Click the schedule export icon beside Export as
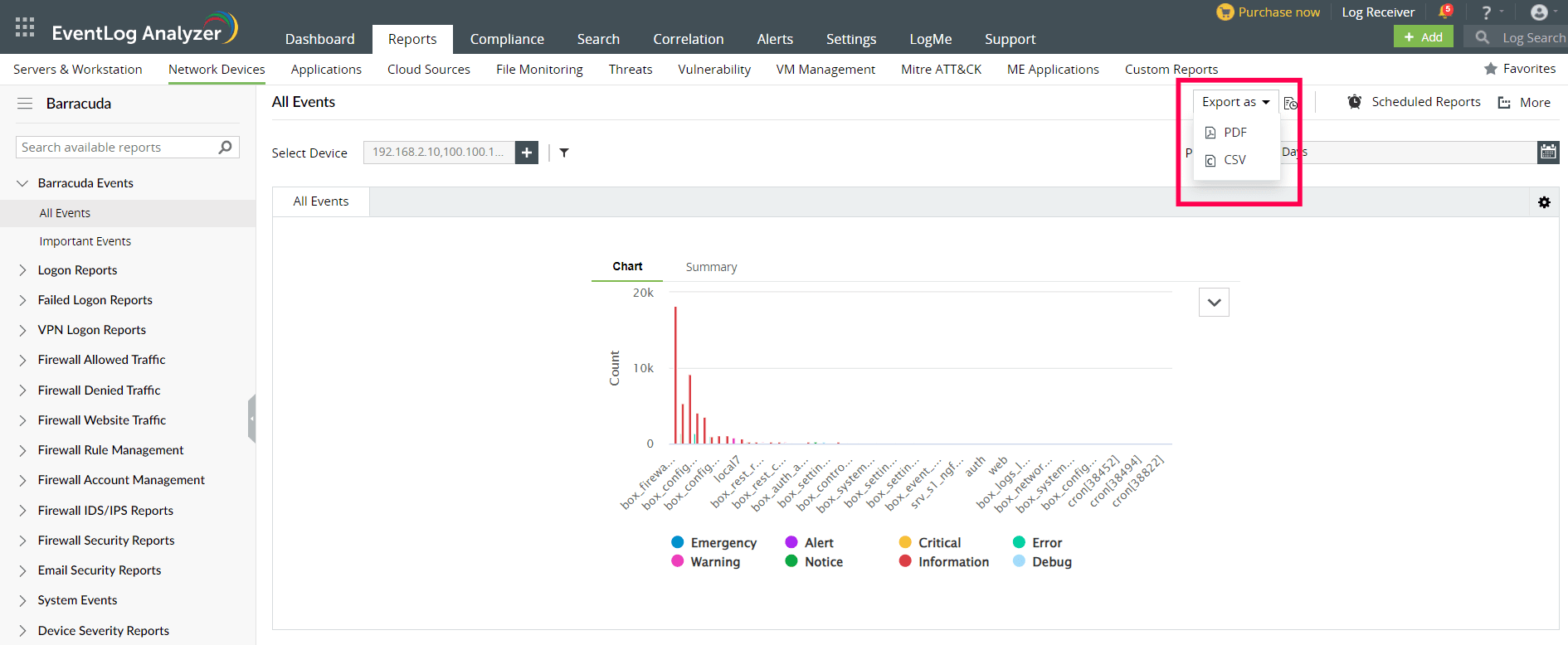1568x645 pixels. (1291, 103)
